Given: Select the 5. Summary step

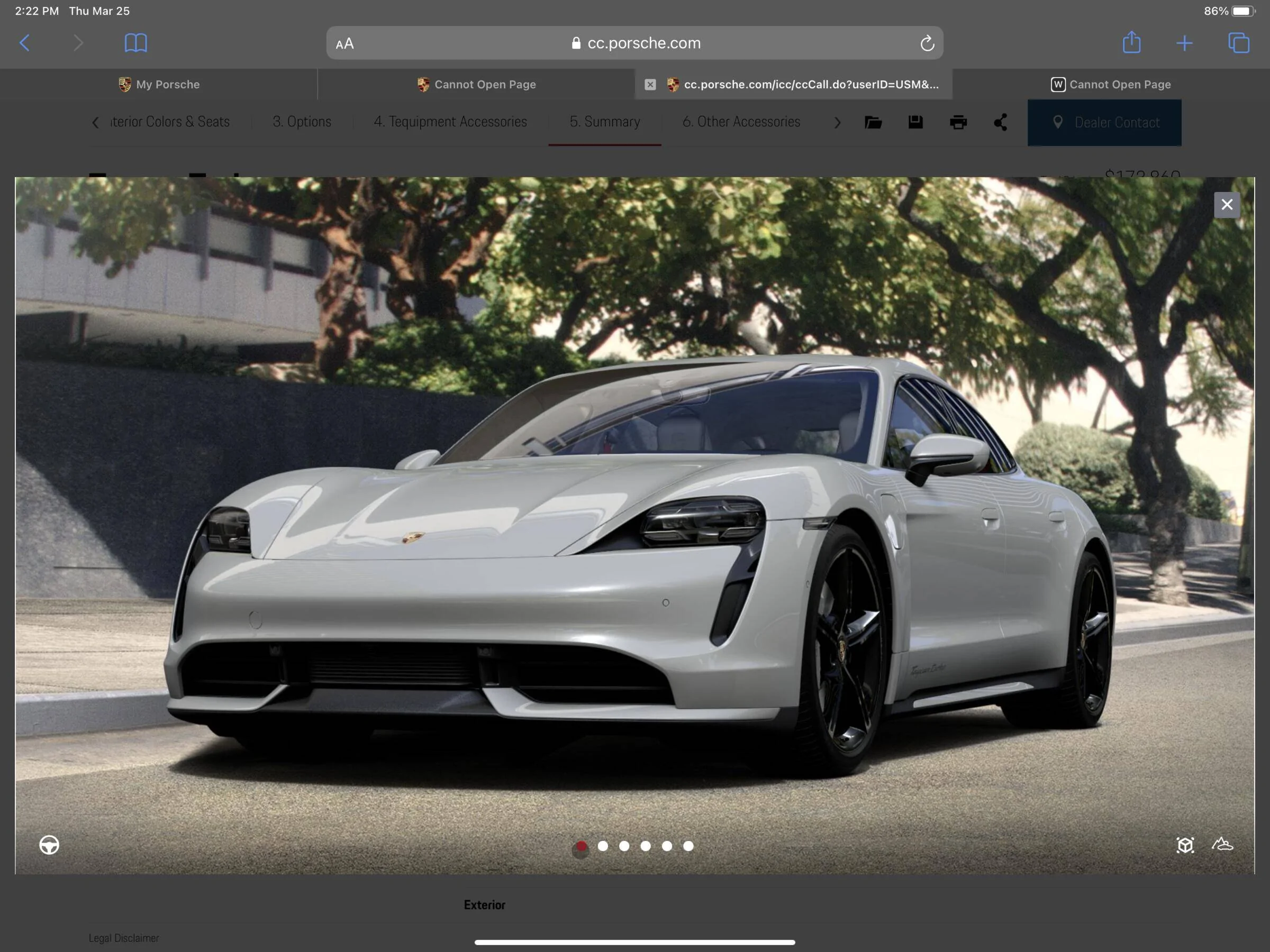Looking at the screenshot, I should pos(604,122).
